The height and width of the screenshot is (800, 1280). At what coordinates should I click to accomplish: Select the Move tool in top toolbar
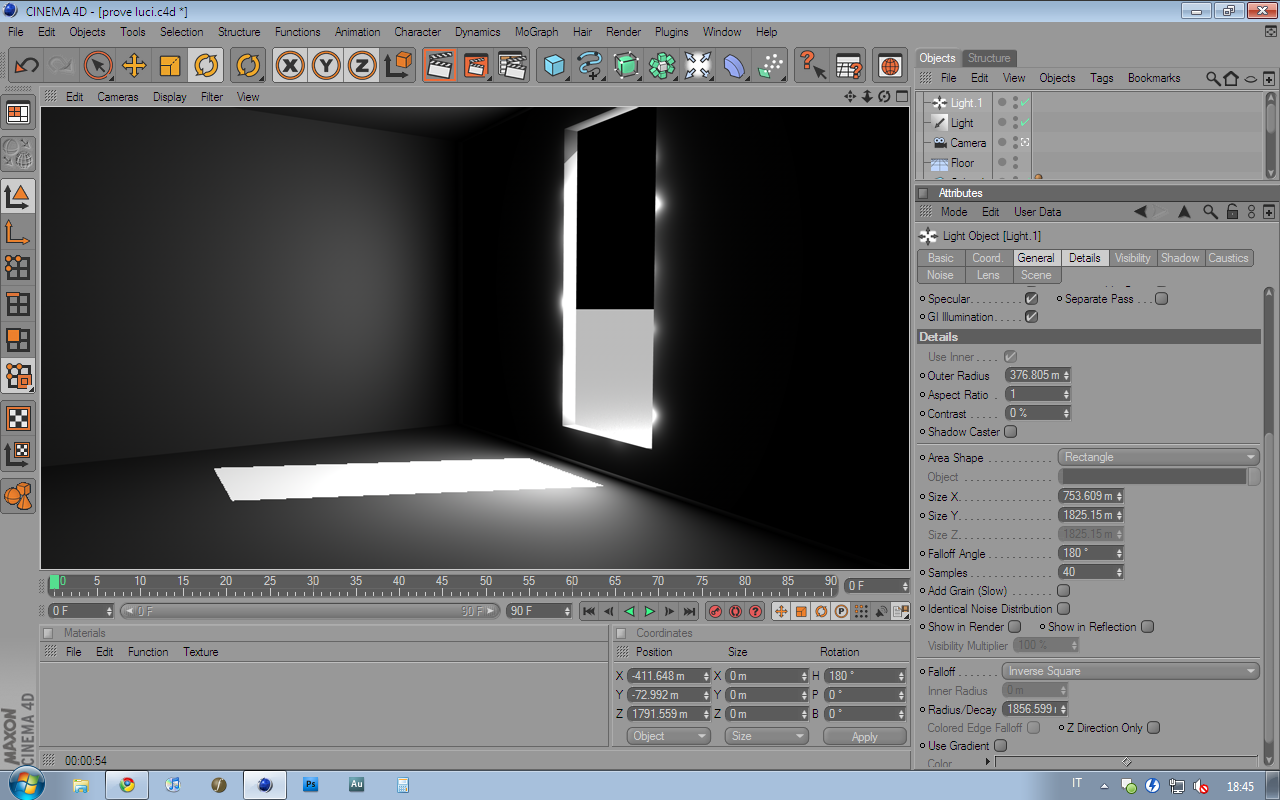pos(134,66)
